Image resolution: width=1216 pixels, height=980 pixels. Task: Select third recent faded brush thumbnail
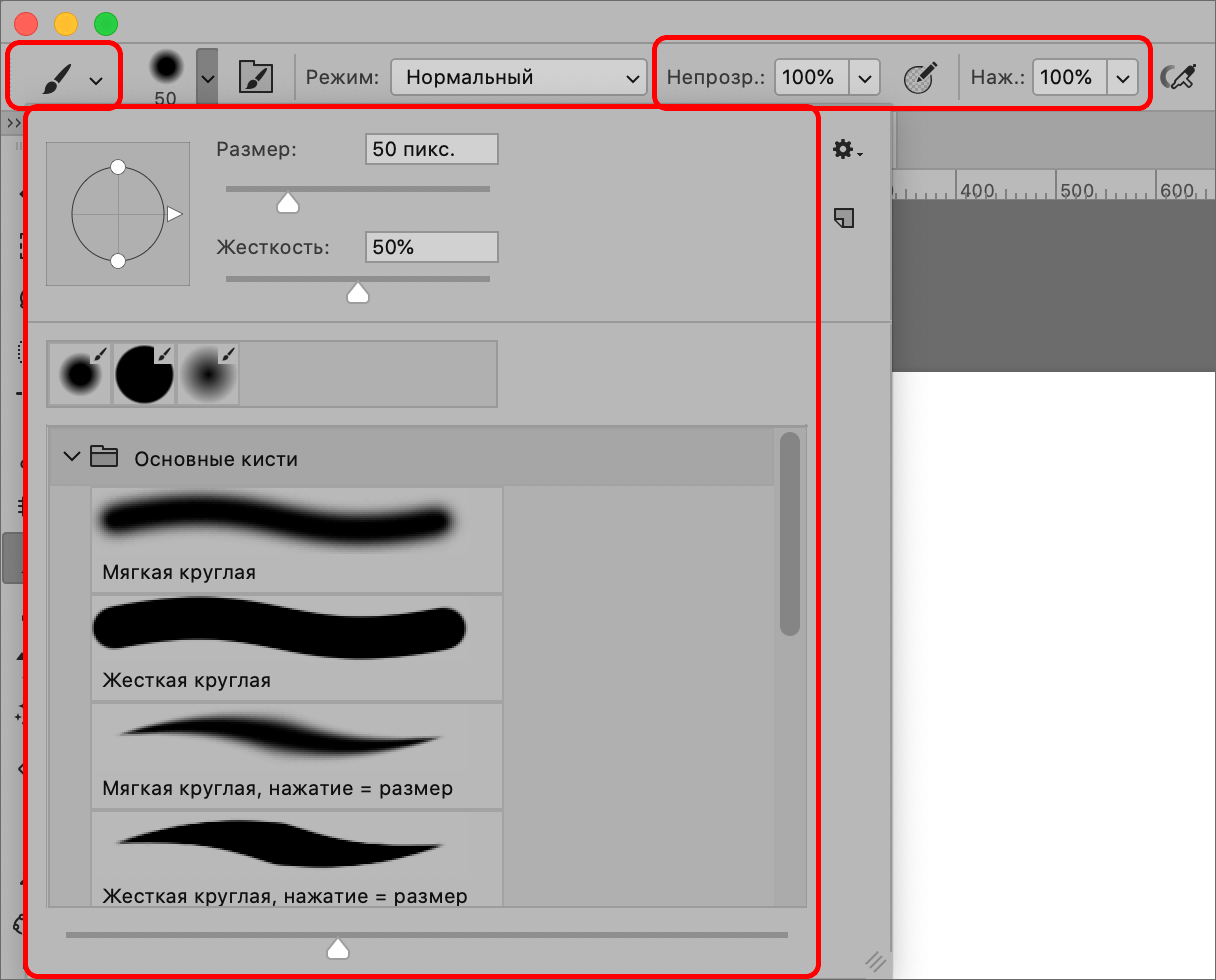pos(208,374)
